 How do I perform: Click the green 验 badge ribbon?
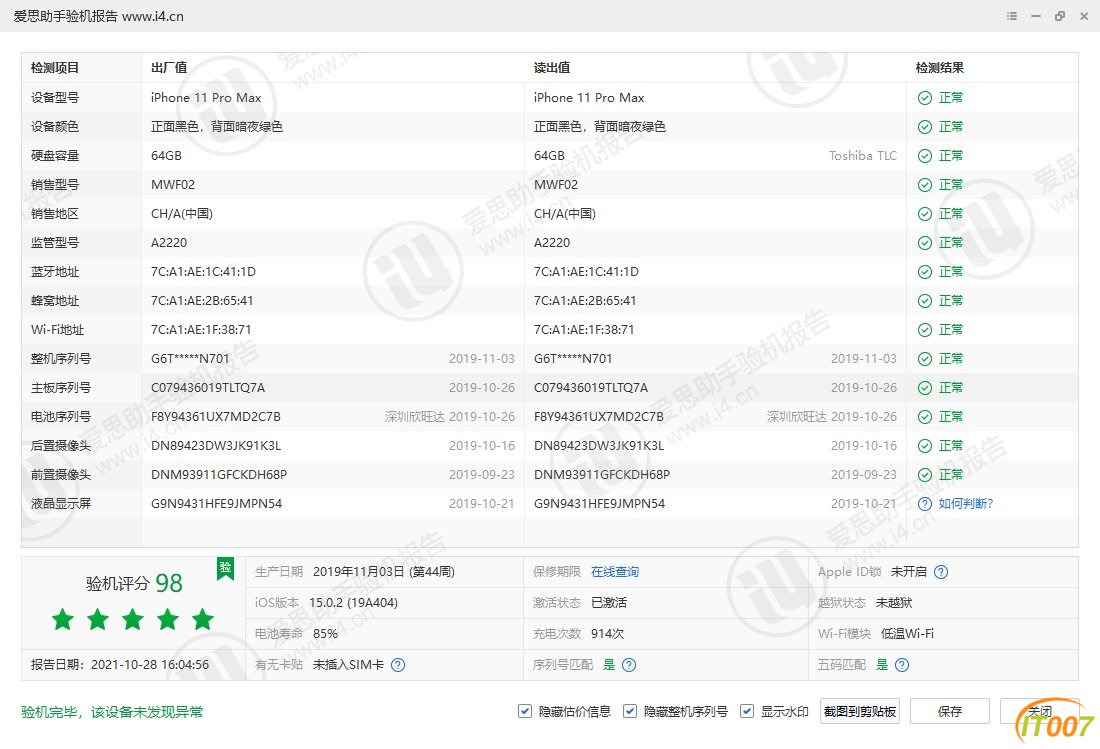pos(225,569)
